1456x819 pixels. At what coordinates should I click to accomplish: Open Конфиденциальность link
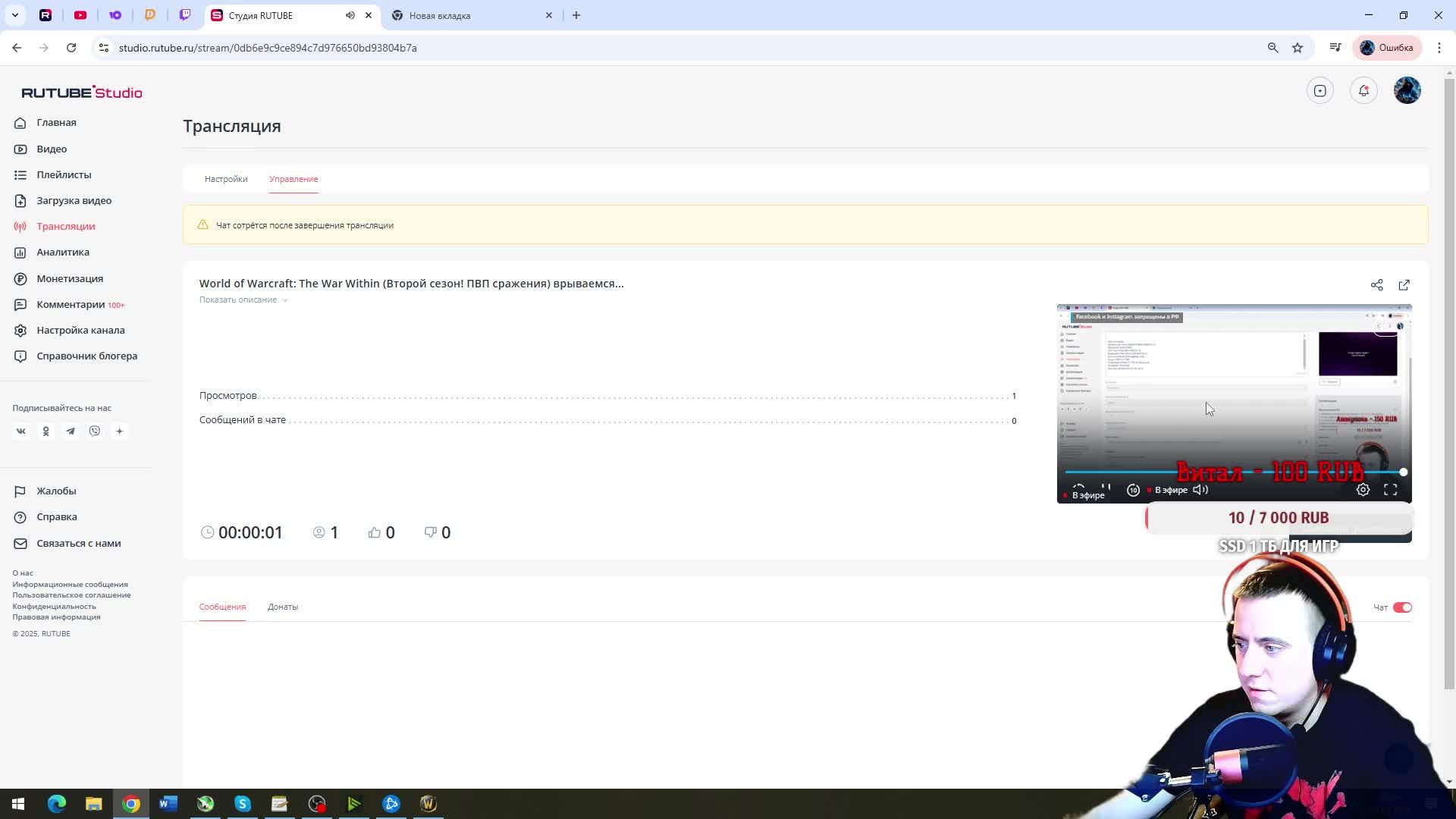click(54, 607)
